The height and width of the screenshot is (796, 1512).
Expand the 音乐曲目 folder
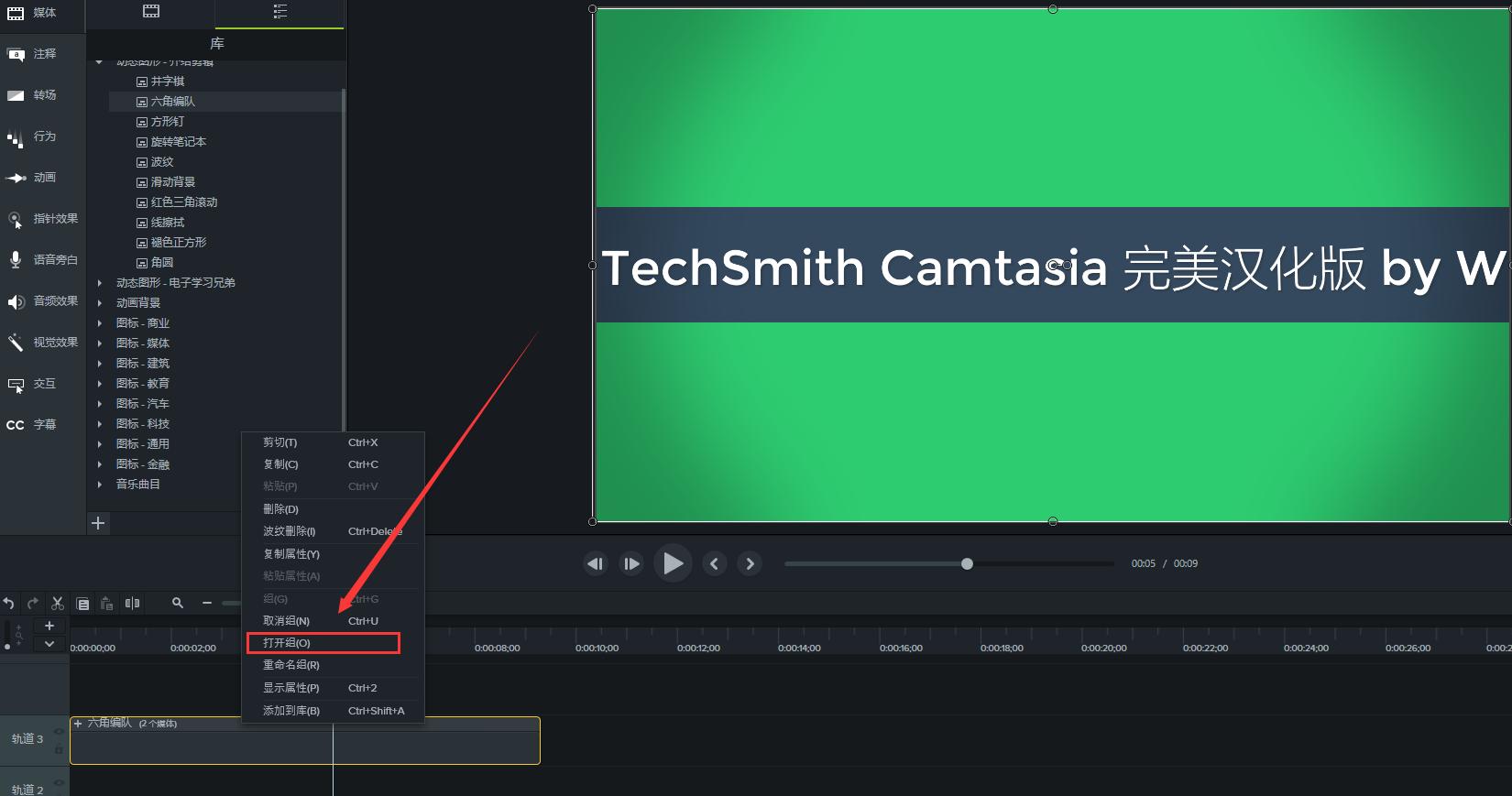(x=100, y=485)
